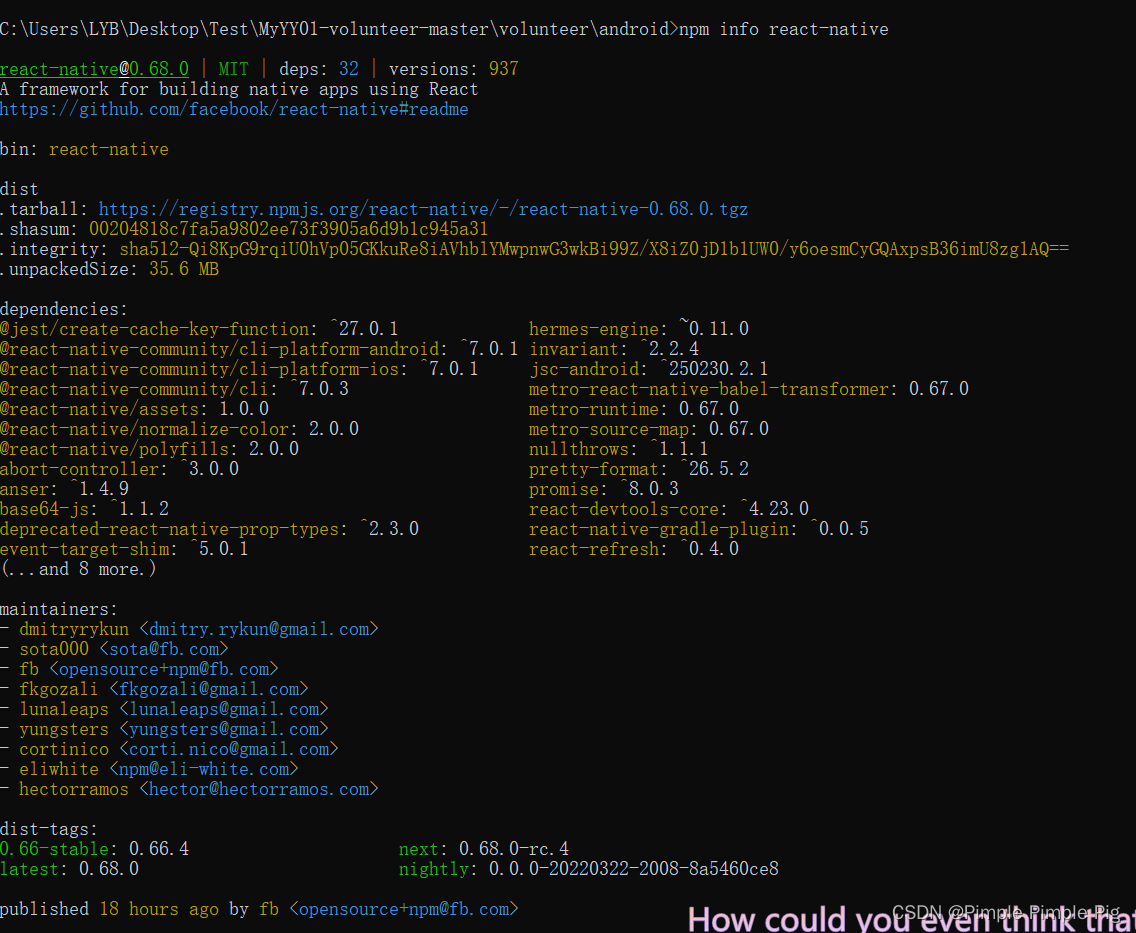
Task: Click the maintainers heading
Action: click(59, 609)
